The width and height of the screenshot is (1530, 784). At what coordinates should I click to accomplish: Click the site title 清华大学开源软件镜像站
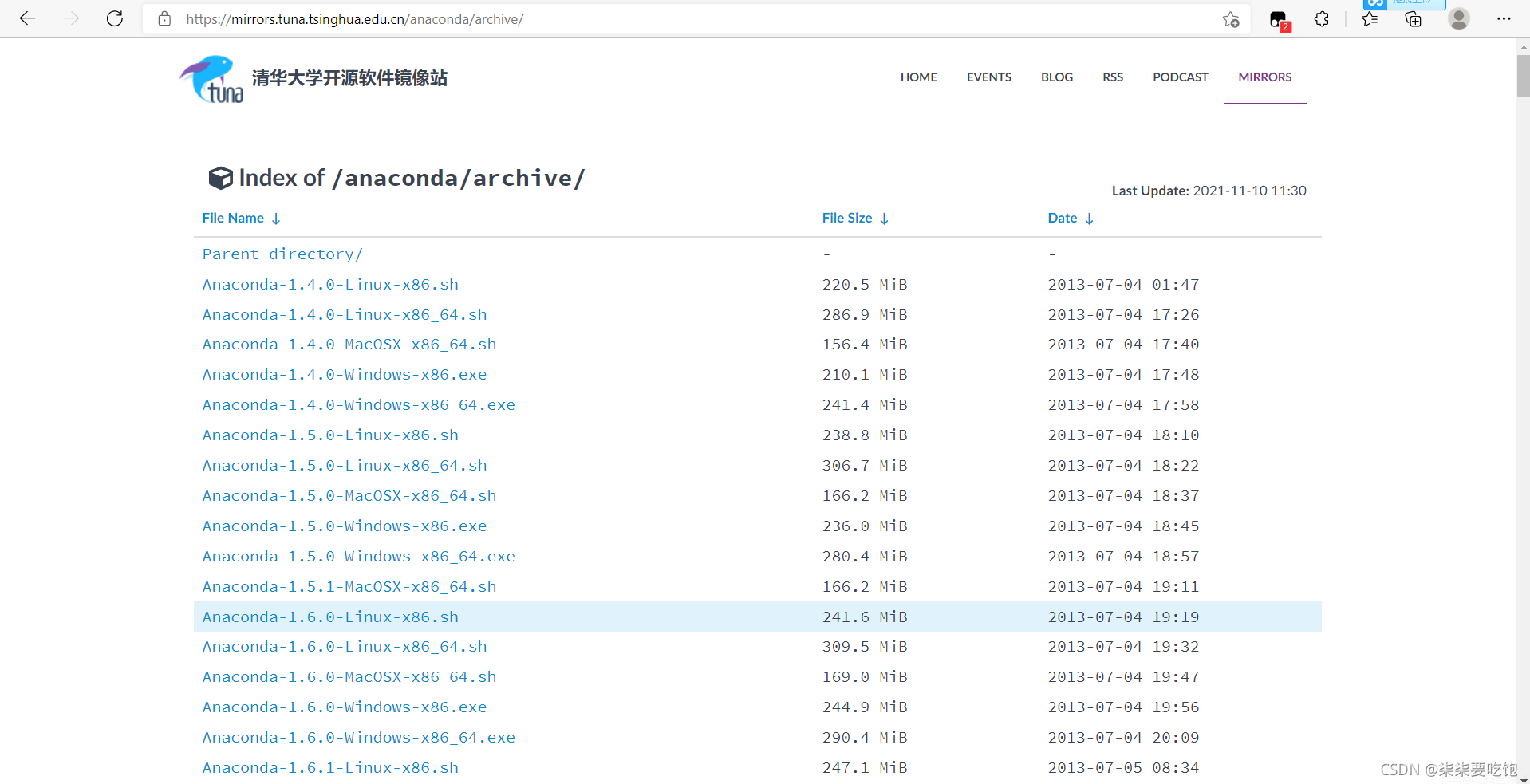pyautogui.click(x=349, y=77)
